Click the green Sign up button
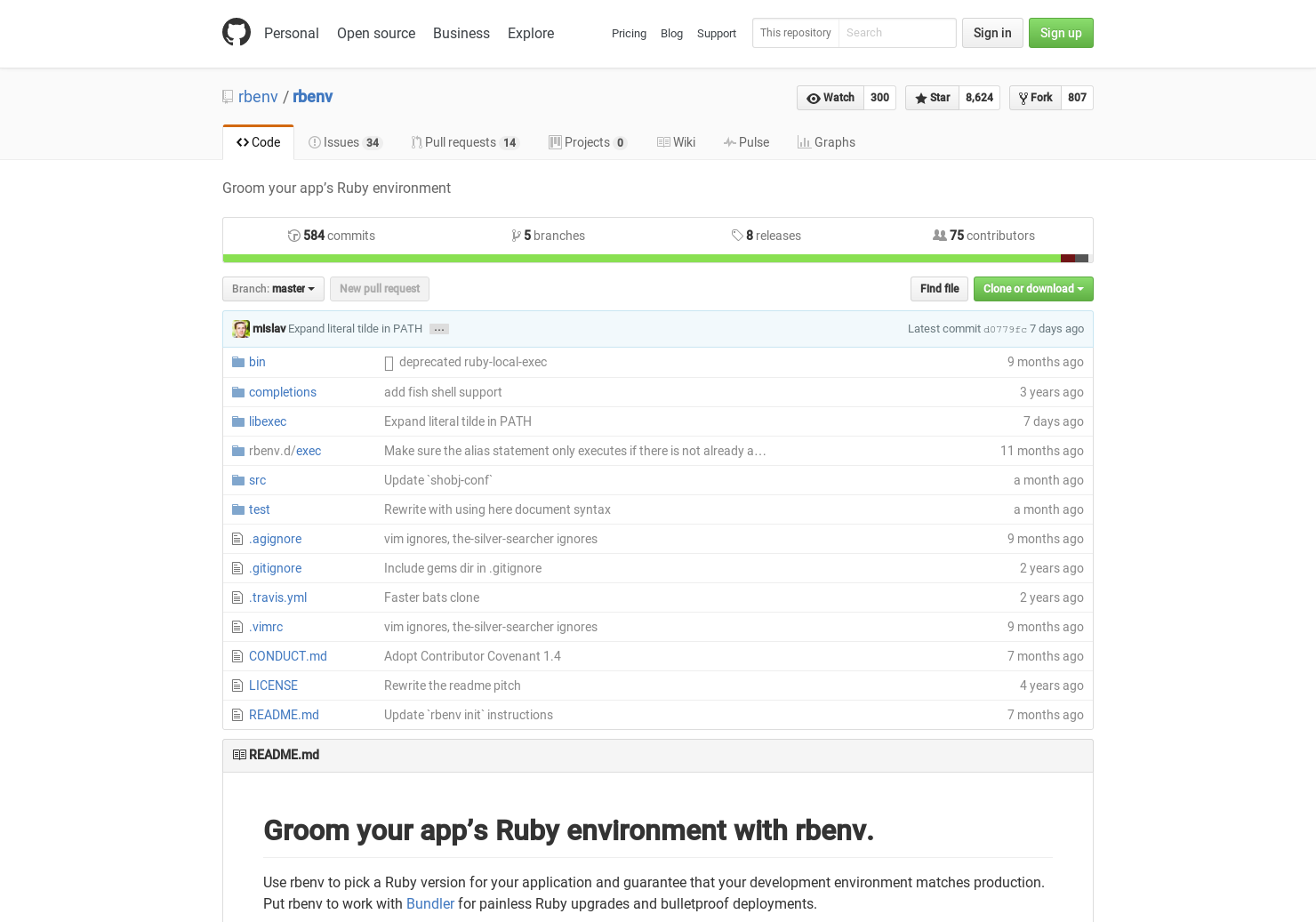Image resolution: width=1316 pixels, height=922 pixels. pos(1061,33)
